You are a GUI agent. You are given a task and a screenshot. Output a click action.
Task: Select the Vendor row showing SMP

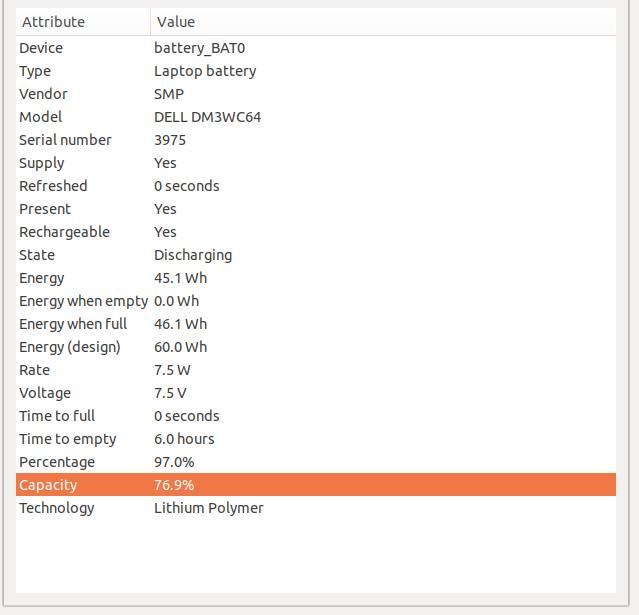(x=316, y=94)
